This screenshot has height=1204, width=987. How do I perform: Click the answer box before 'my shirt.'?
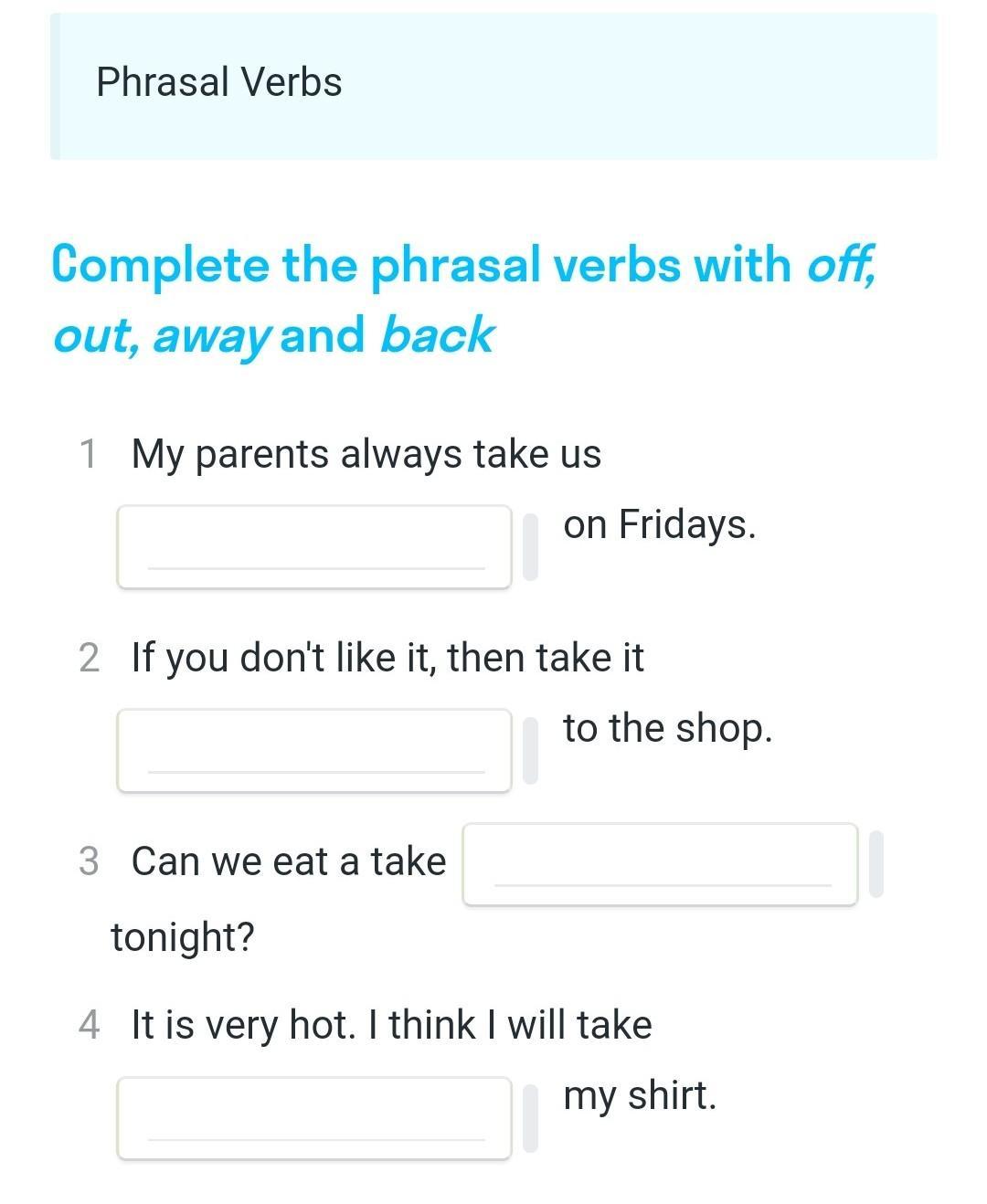coord(314,1118)
